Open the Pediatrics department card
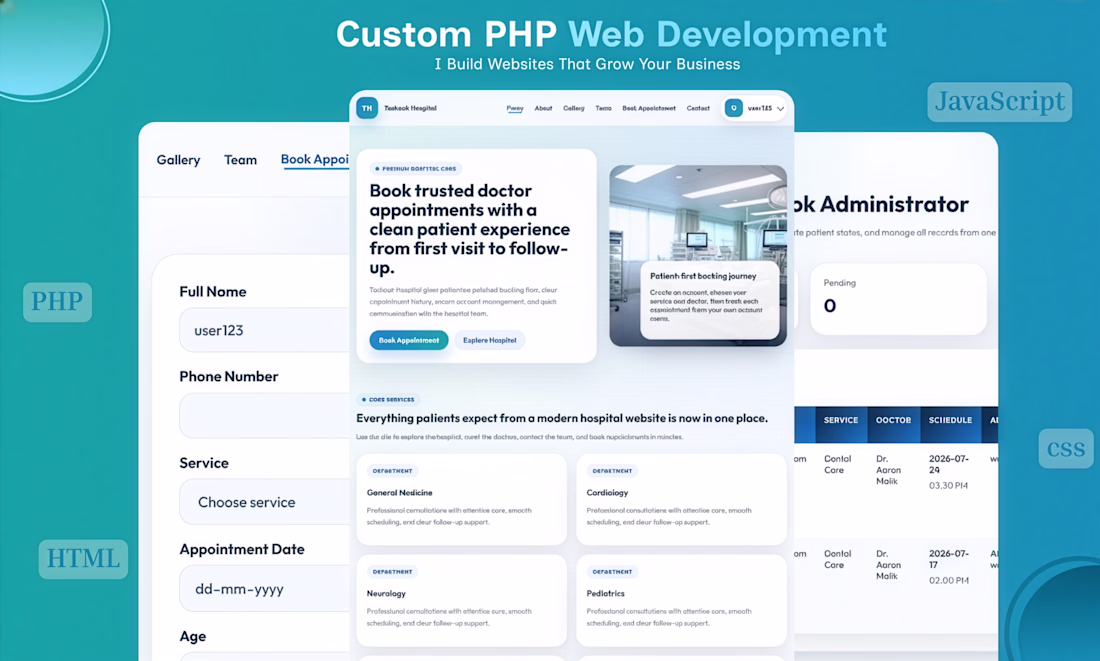The image size is (1100, 661). pos(681,601)
